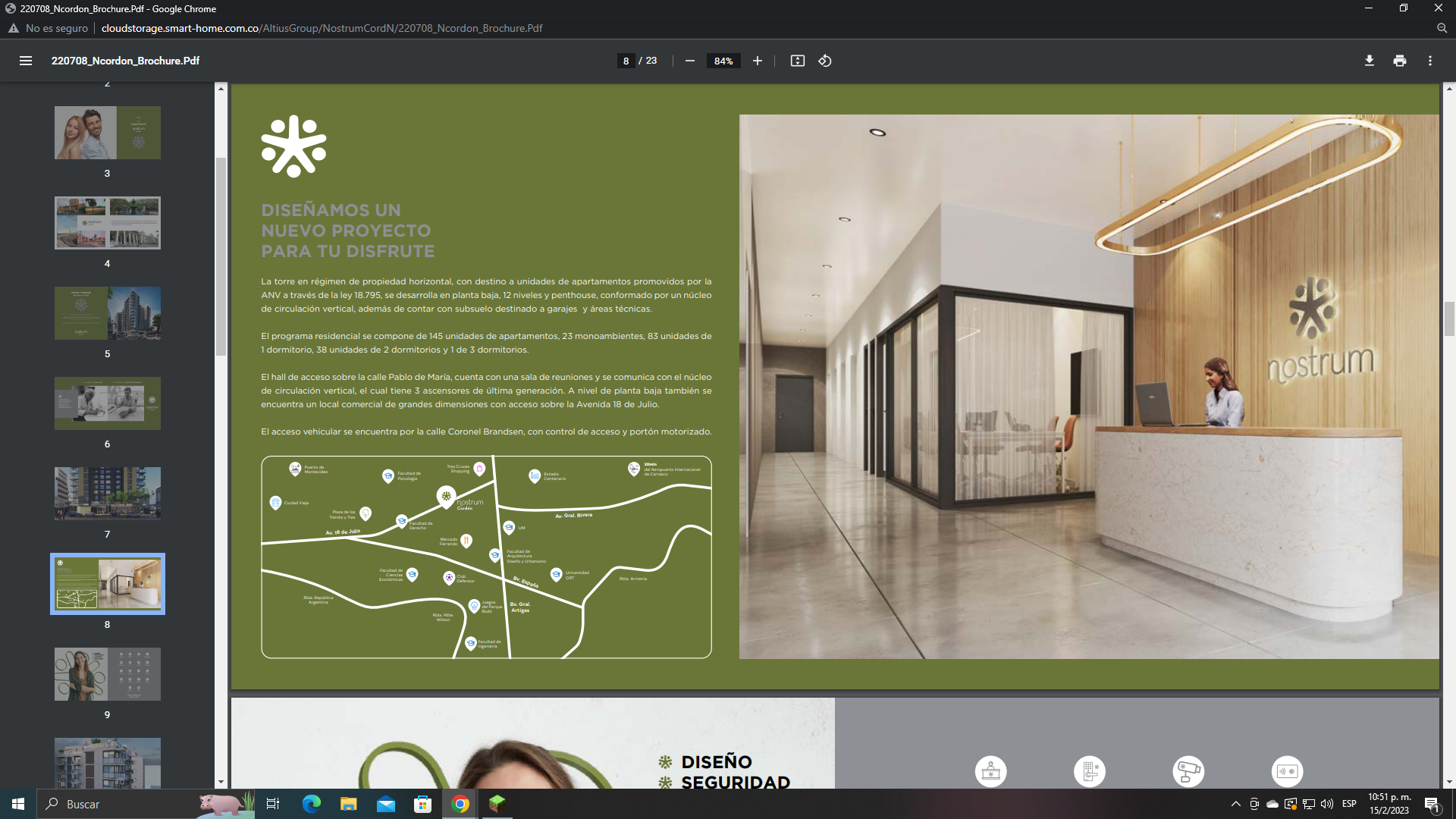Screen dimensions: 1456x819
Task: Open page 9 thumbnail
Action: pyautogui.click(x=108, y=674)
